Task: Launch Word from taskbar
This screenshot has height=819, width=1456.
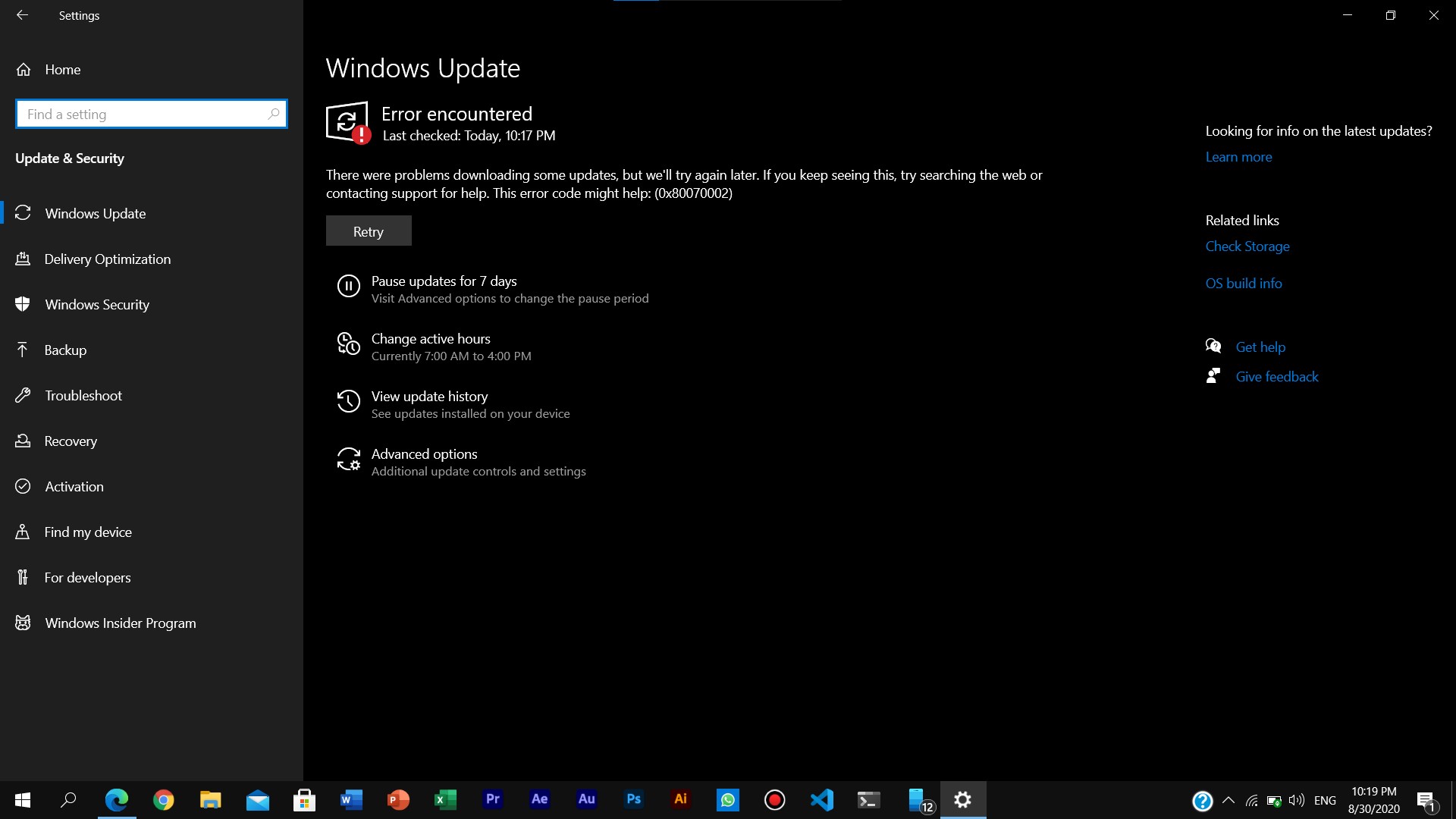Action: 351,800
